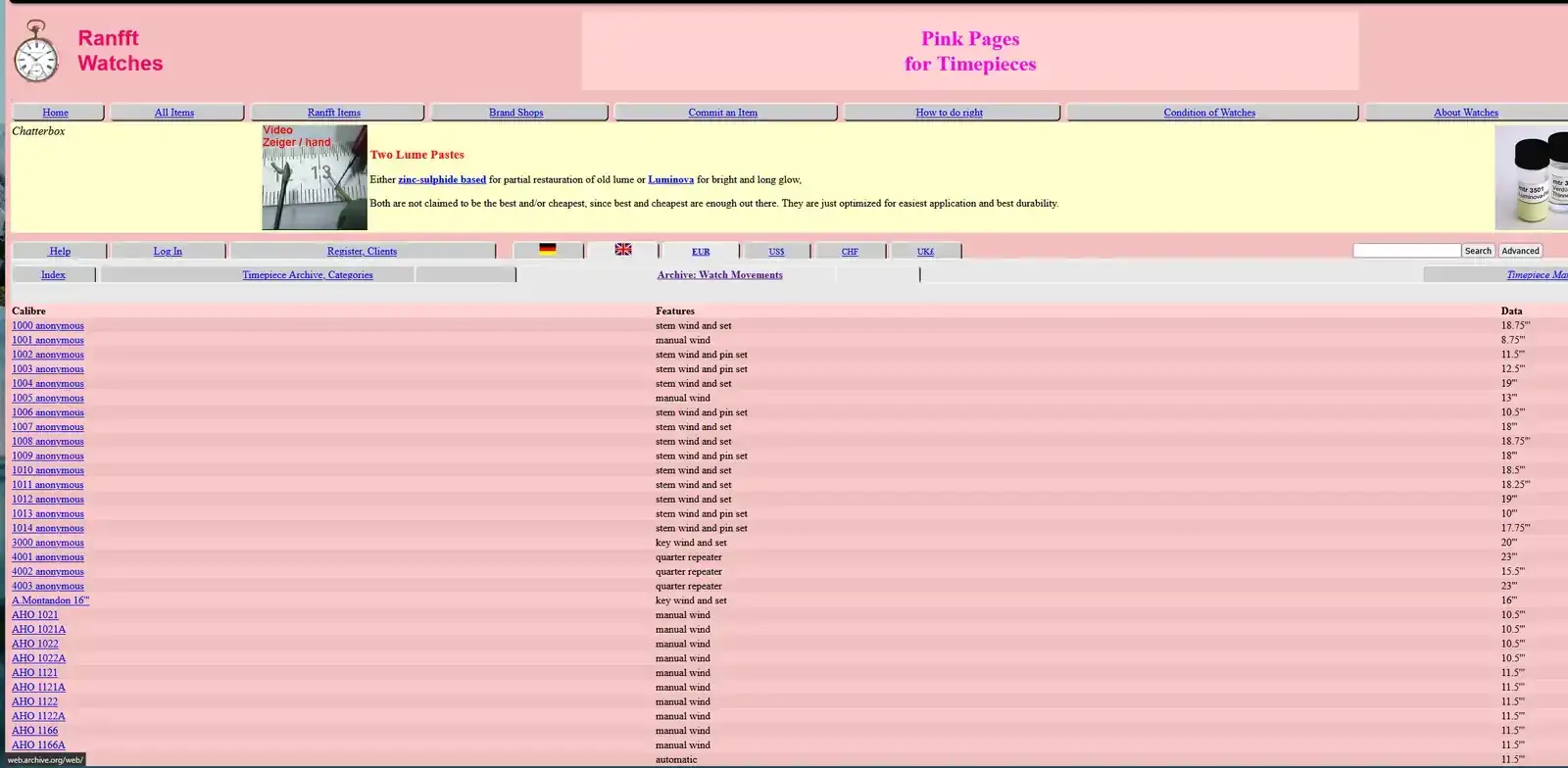Open calibre 1010 anonymous
This screenshot has width=1568, height=768.
pos(48,470)
